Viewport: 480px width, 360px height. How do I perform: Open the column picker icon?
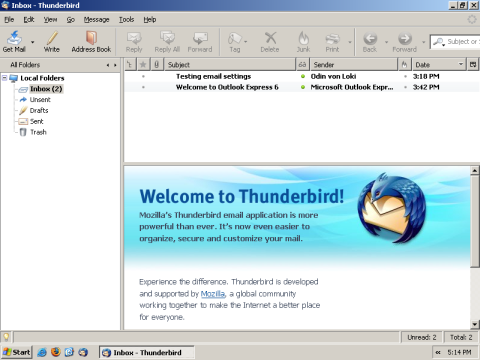473,65
